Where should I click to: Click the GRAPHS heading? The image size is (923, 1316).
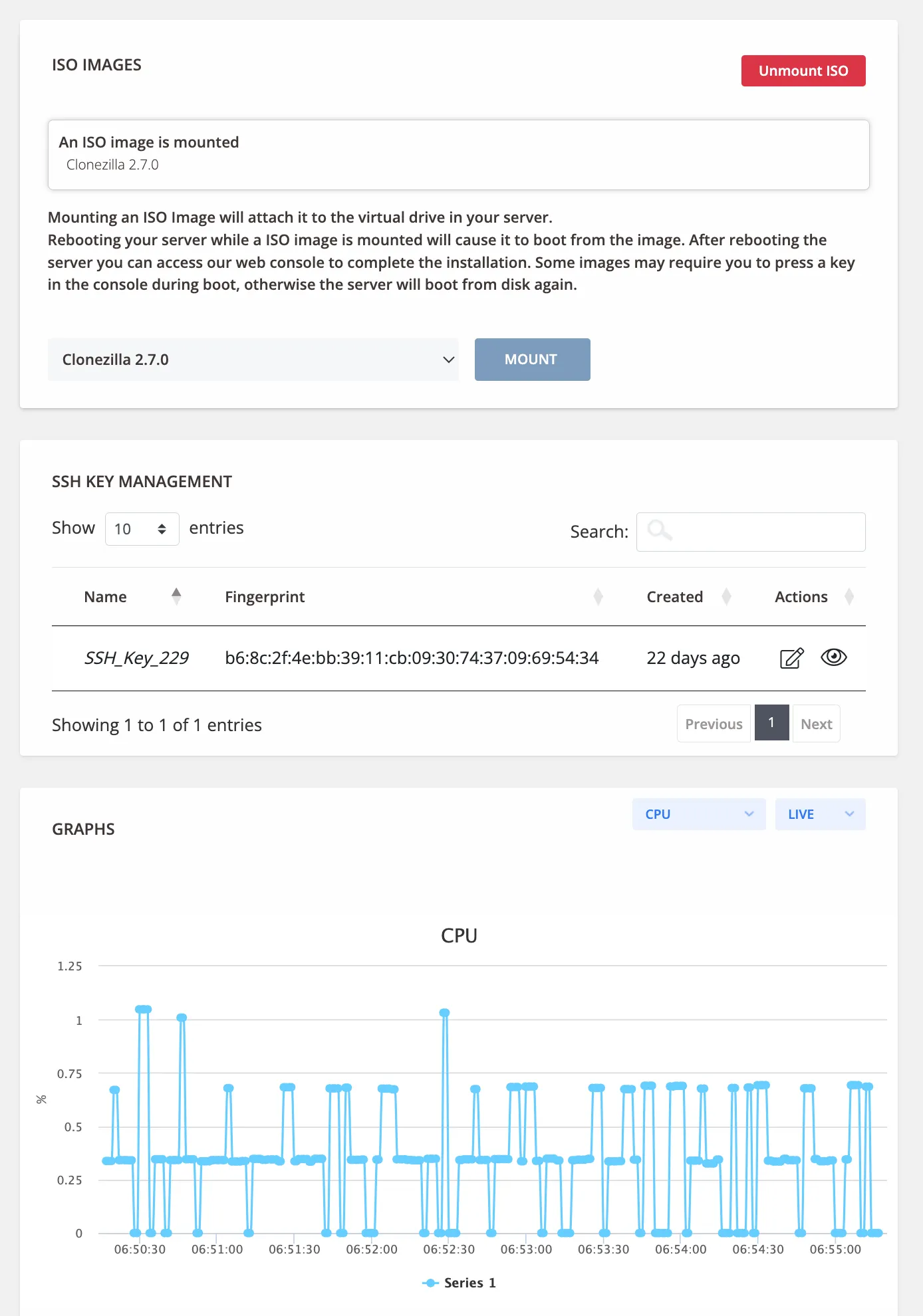pos(84,829)
